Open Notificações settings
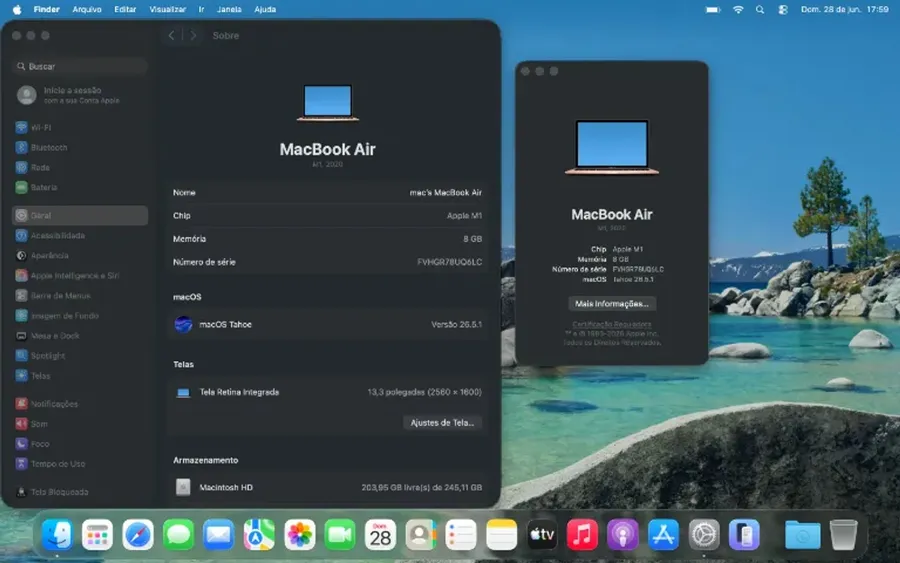900x563 pixels. (x=80, y=404)
